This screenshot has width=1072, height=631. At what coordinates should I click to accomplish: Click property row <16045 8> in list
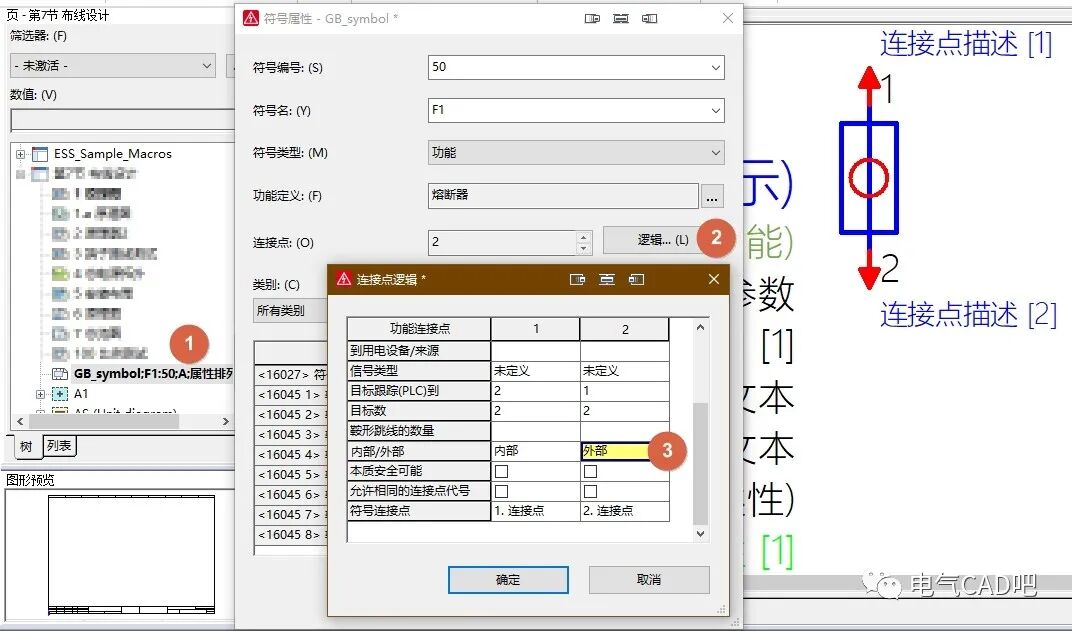291,535
